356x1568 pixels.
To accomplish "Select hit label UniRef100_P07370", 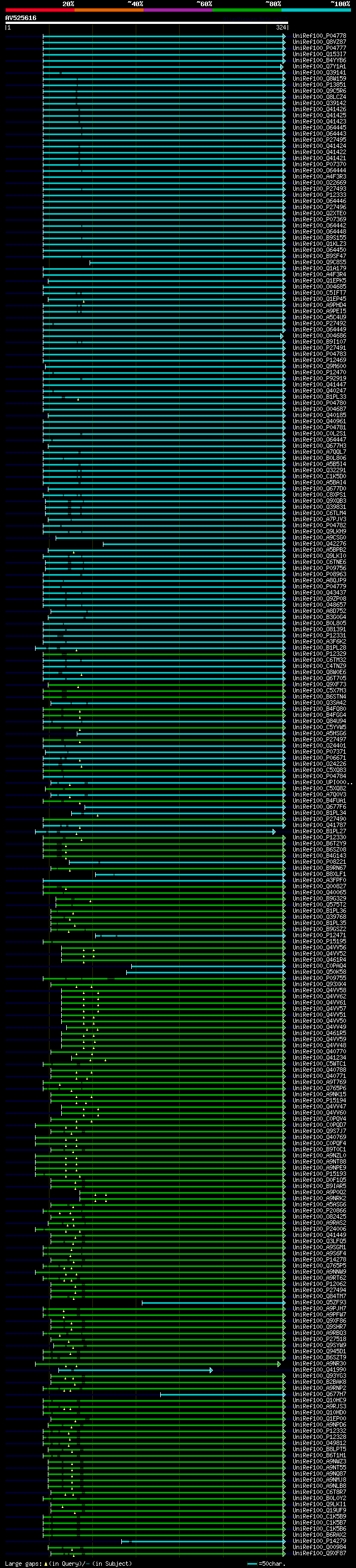I will (x=319, y=164).
